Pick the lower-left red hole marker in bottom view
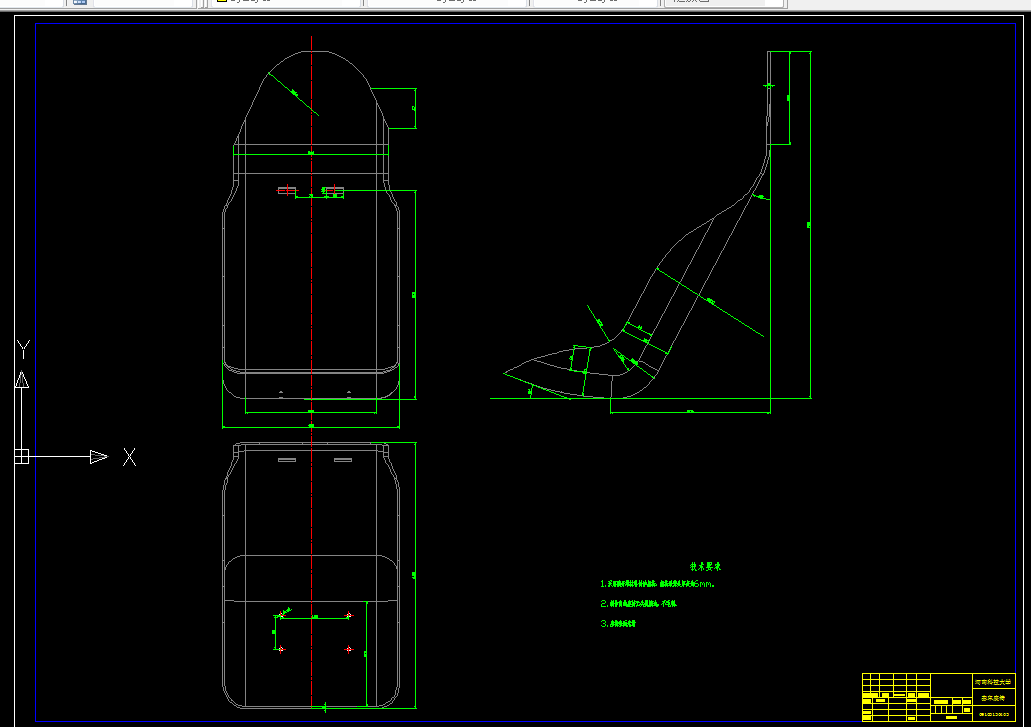The width and height of the screenshot is (1031, 727). [x=281, y=649]
